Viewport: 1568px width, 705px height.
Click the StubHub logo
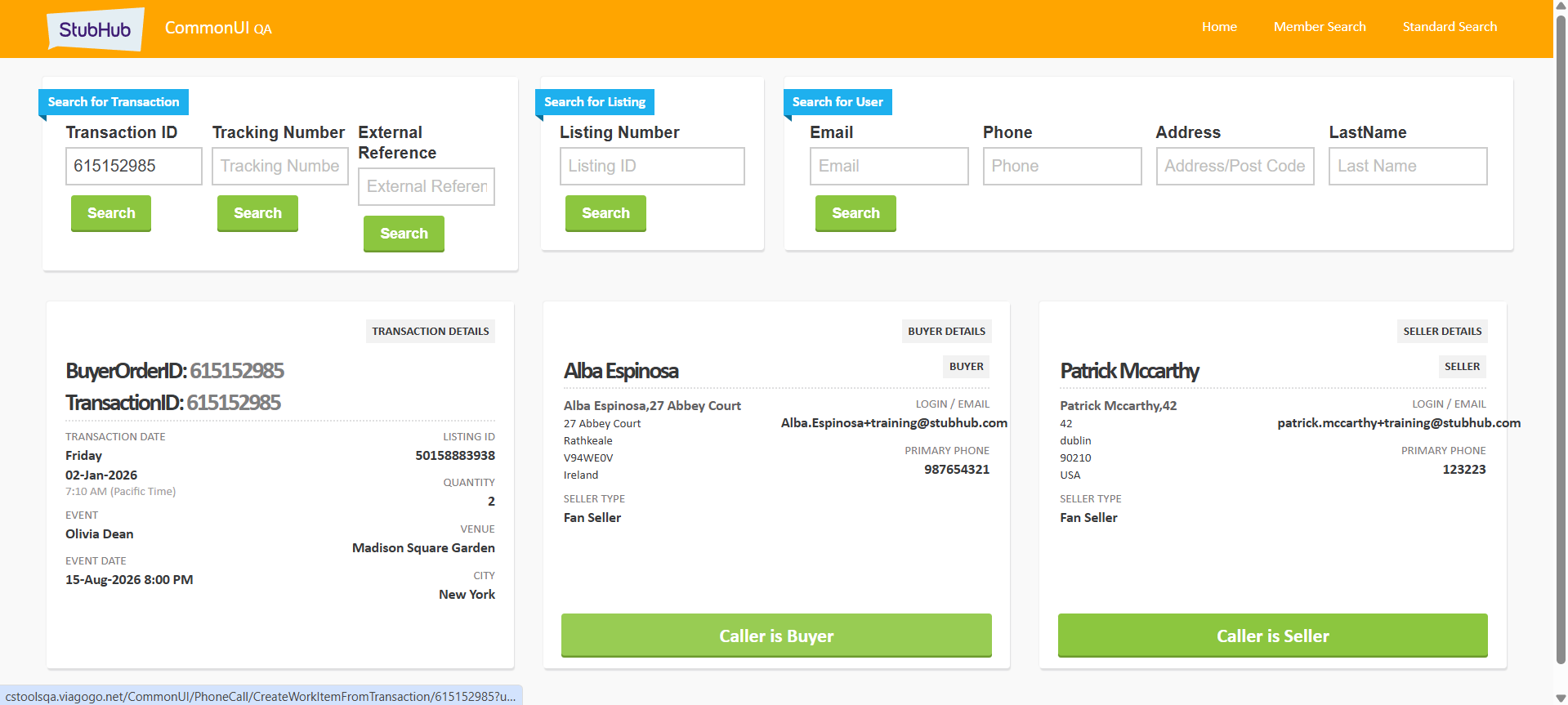[x=96, y=29]
